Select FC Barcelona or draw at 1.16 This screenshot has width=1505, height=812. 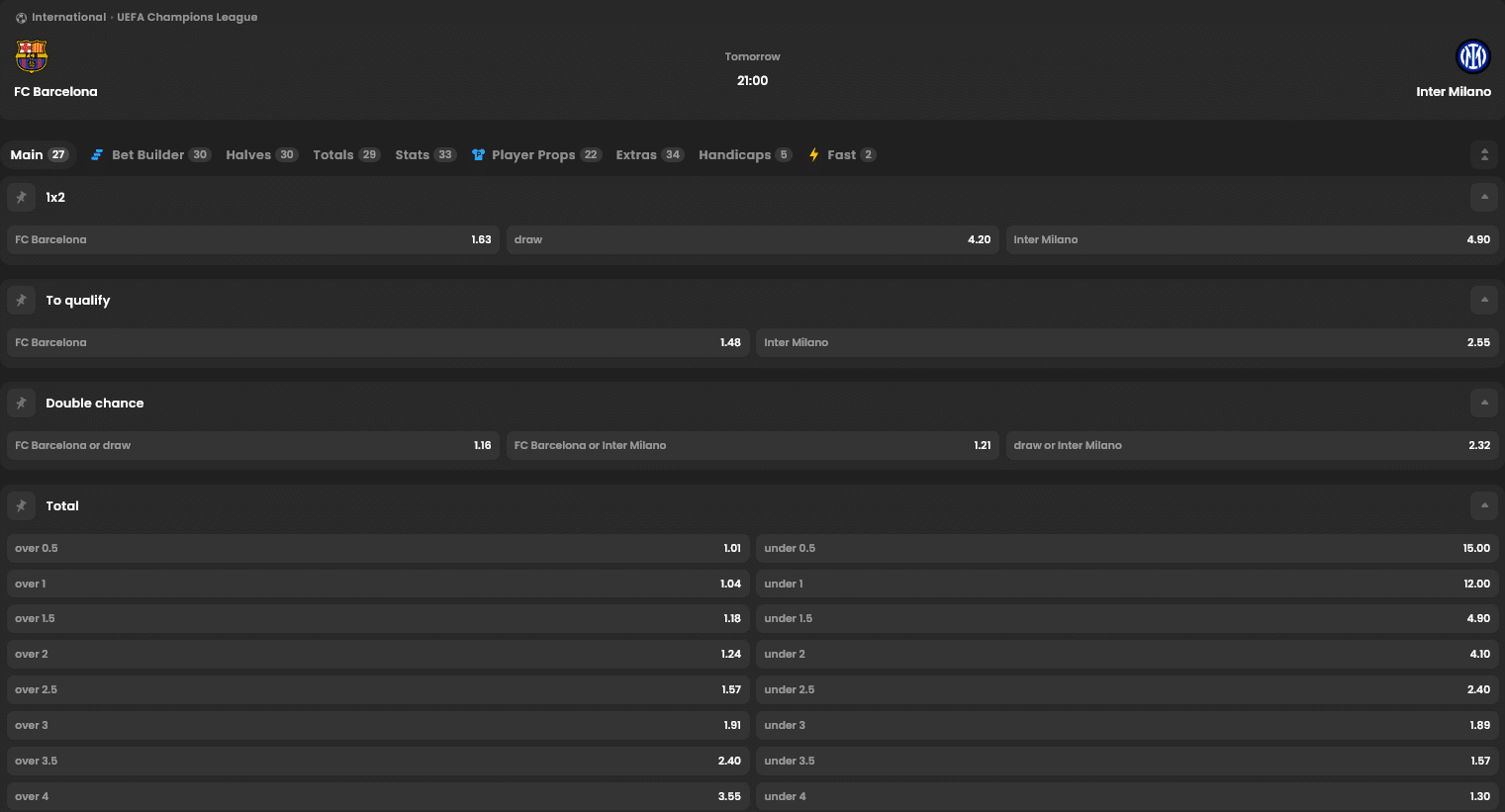pyautogui.click(x=253, y=445)
